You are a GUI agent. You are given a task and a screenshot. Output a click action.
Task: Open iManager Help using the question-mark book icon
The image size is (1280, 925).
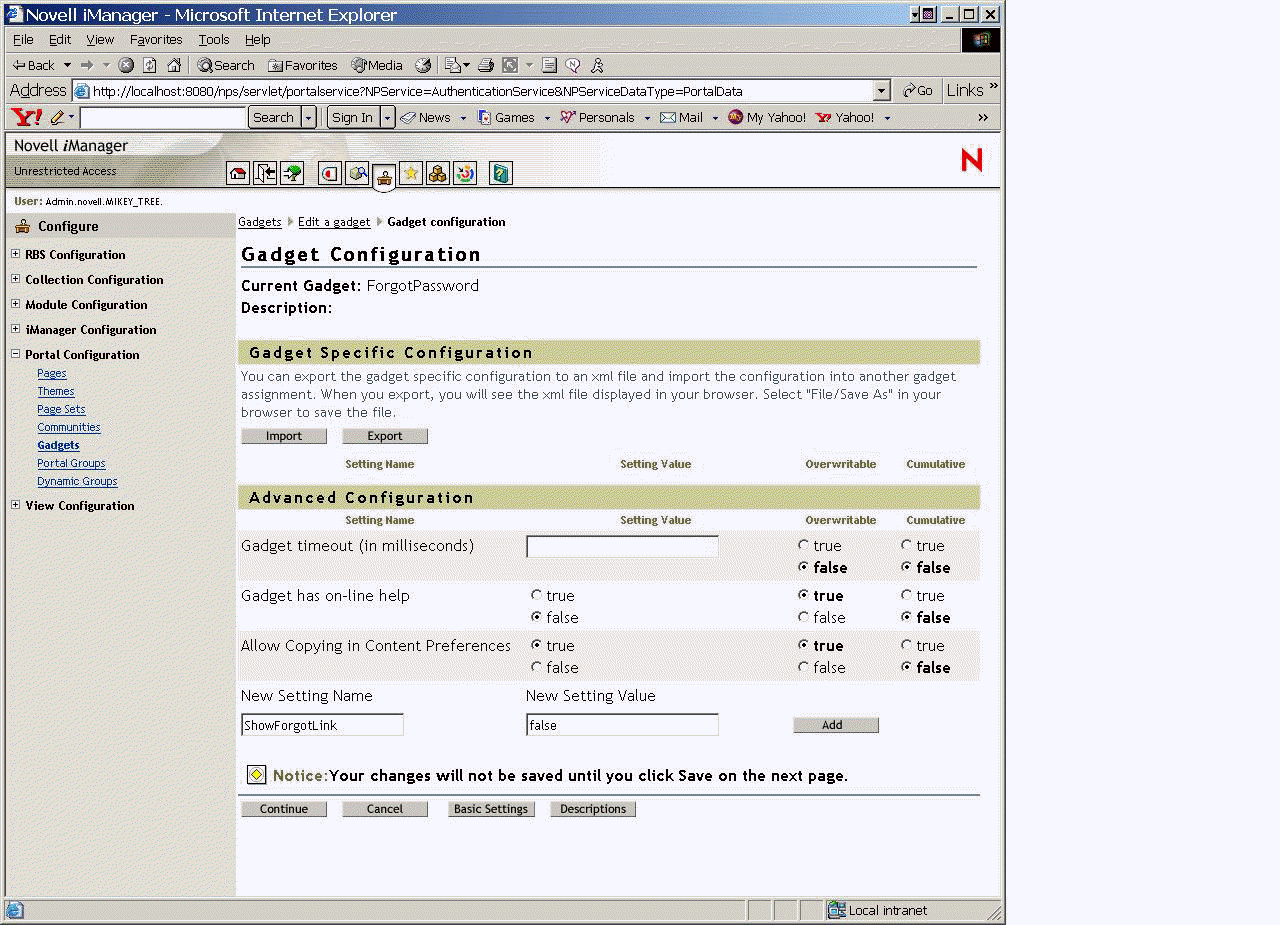click(500, 173)
